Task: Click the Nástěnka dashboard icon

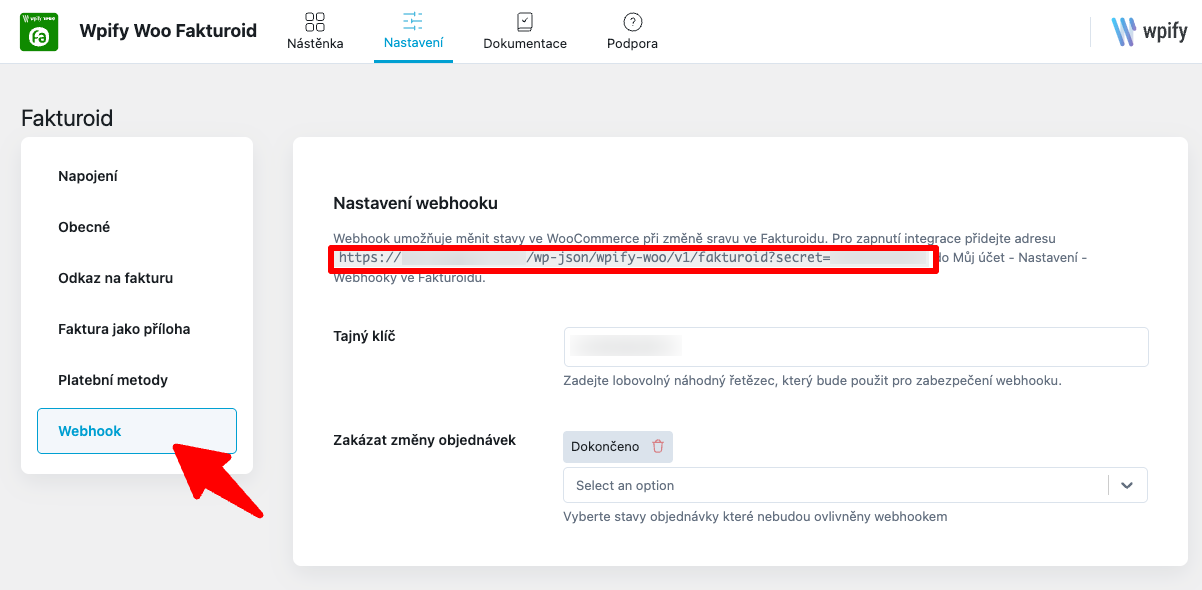Action: click(x=314, y=20)
